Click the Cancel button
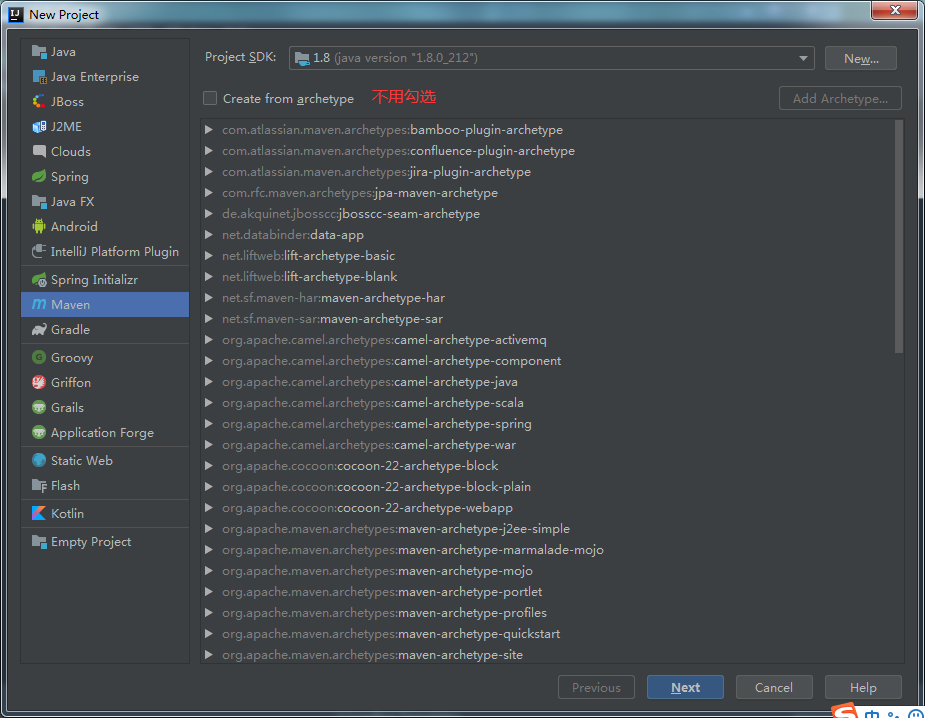The width and height of the screenshot is (925, 718). click(x=774, y=687)
